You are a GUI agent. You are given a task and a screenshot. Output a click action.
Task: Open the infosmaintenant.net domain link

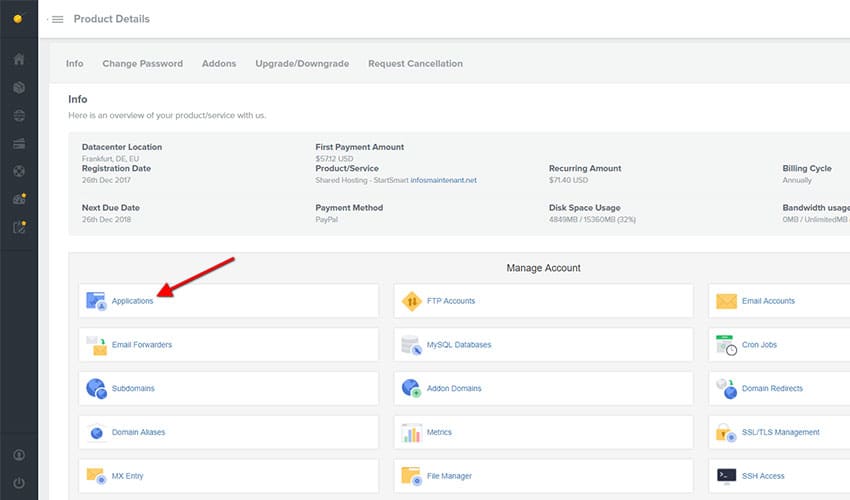pos(443,180)
